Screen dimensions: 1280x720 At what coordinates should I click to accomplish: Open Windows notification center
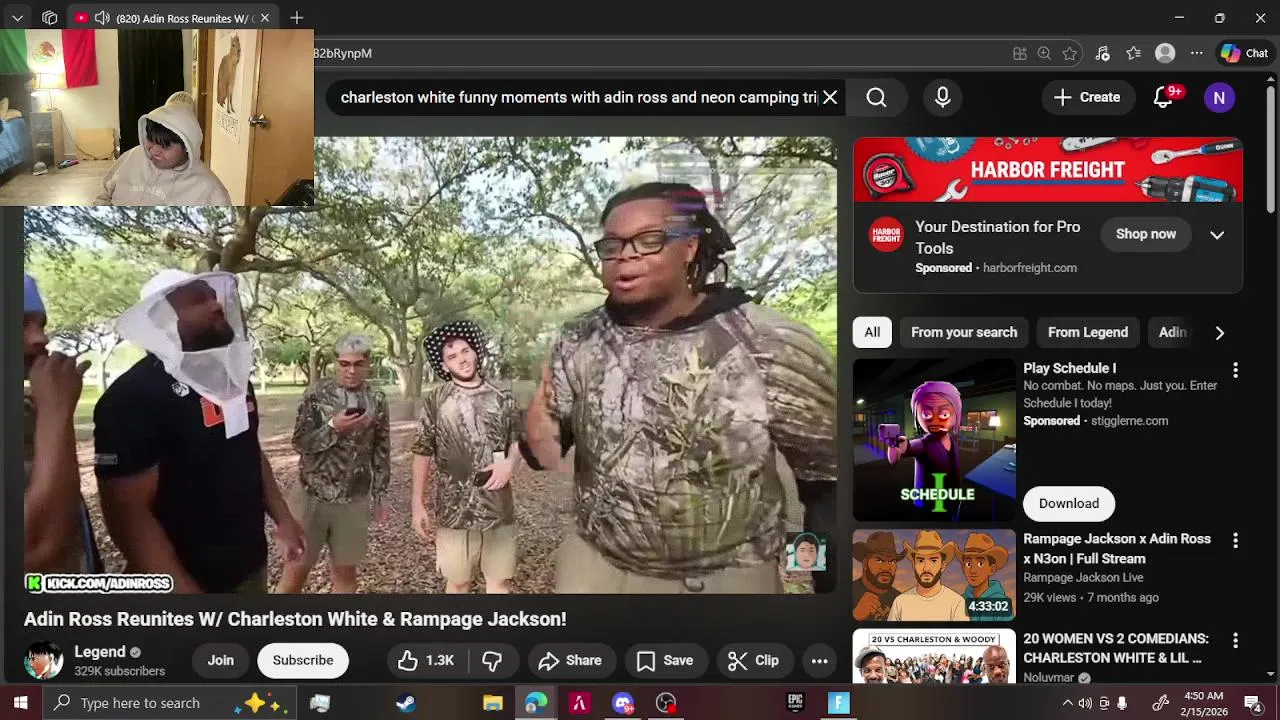coord(1252,703)
